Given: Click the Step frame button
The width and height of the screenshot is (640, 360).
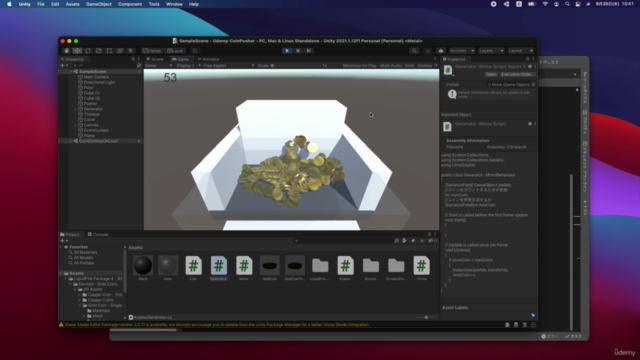Looking at the screenshot, I should point(309,51).
